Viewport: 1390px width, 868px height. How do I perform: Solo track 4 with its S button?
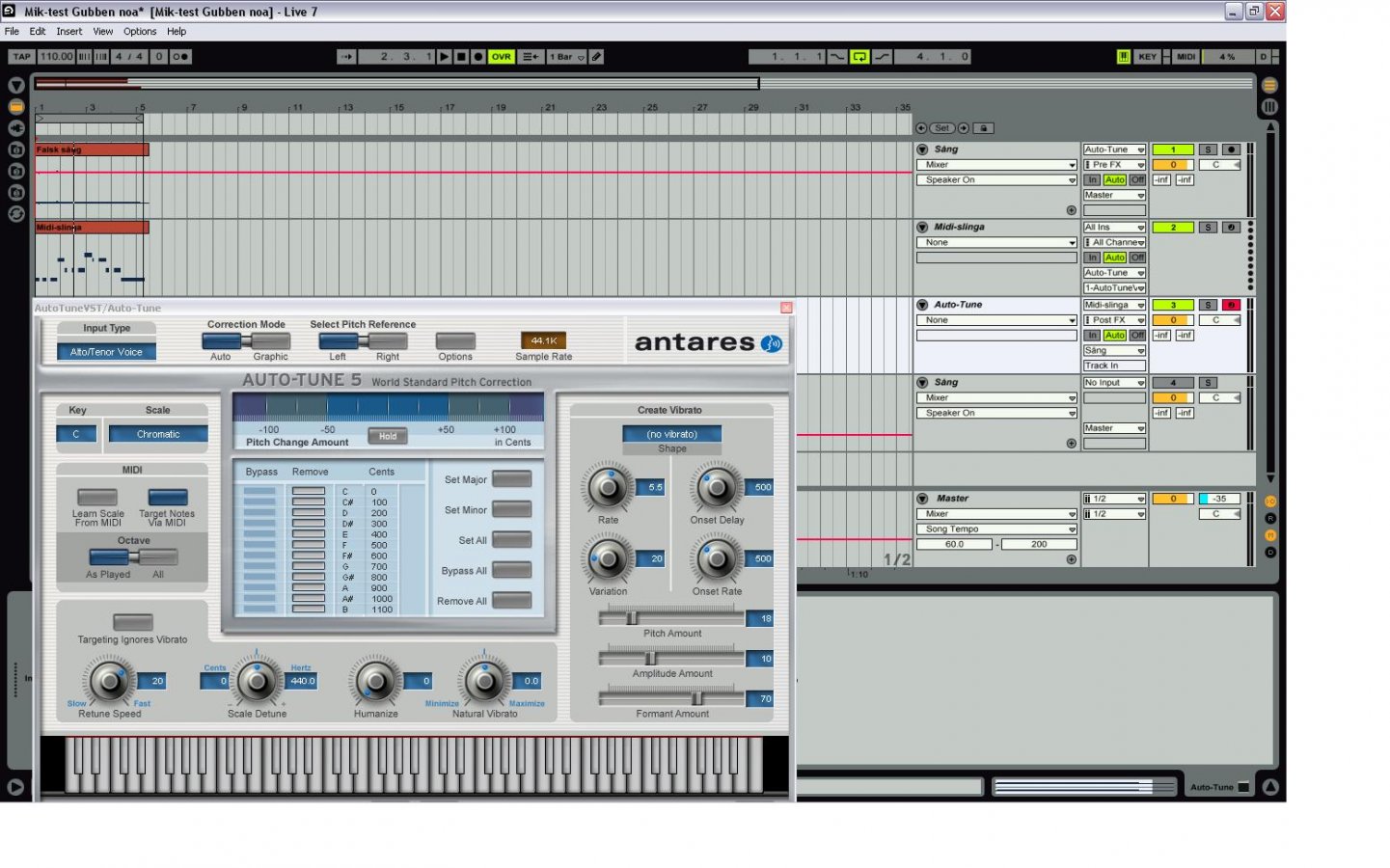pos(1208,383)
